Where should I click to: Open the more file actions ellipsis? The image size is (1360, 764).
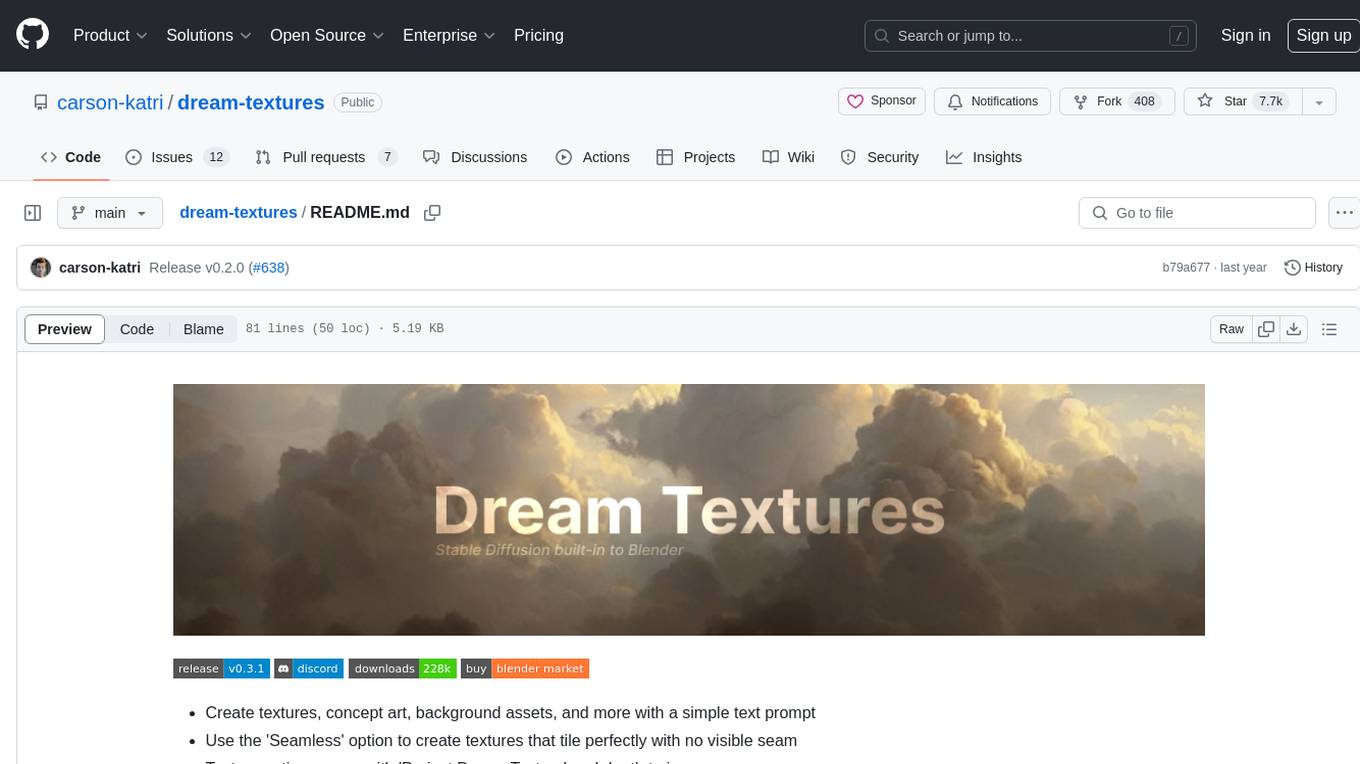1344,213
